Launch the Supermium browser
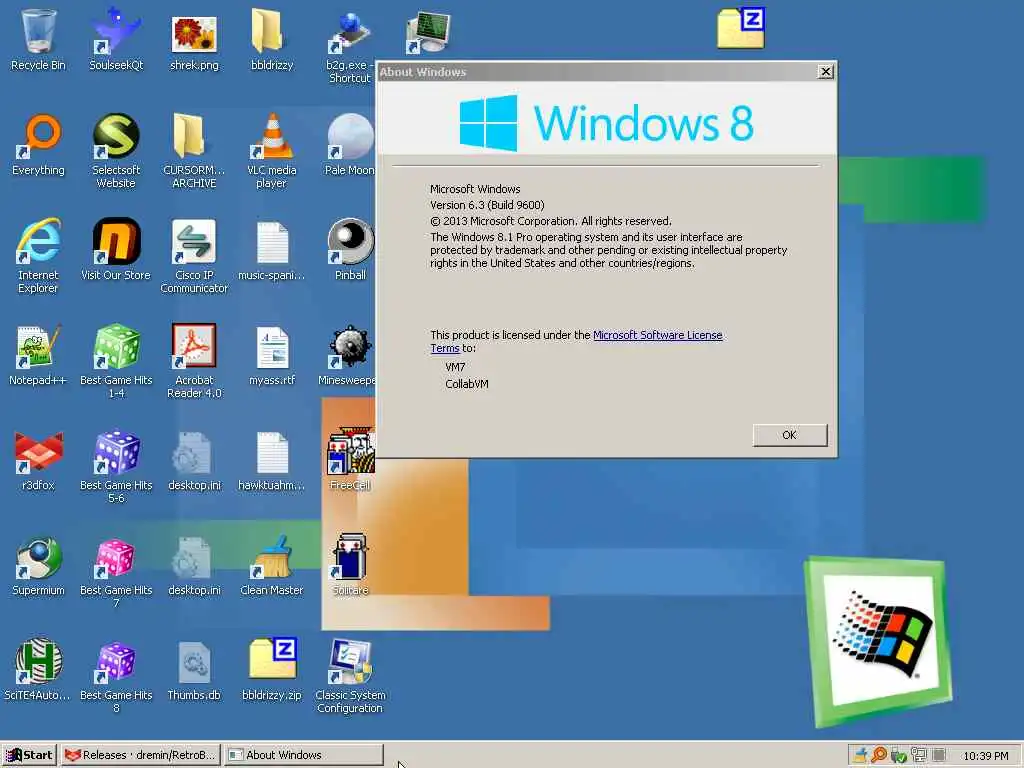Viewport: 1024px width, 768px height. coord(39,565)
